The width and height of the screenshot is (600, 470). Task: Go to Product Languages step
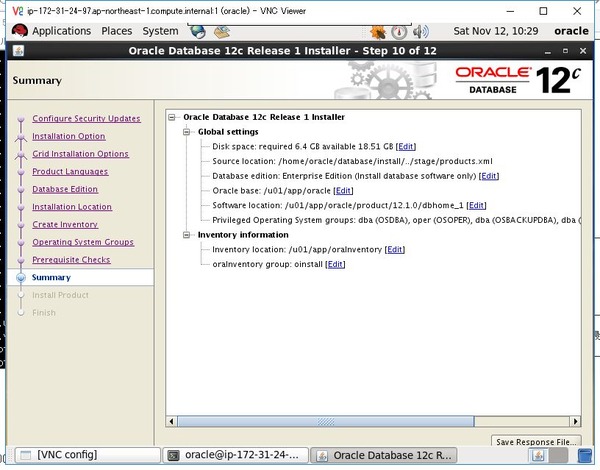coord(70,171)
